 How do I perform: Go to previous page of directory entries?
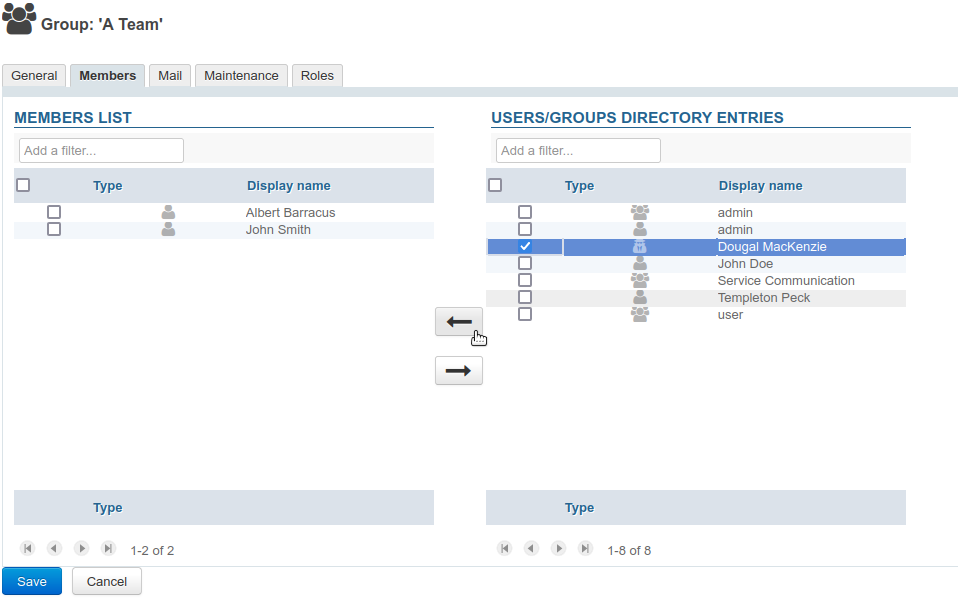(532, 549)
